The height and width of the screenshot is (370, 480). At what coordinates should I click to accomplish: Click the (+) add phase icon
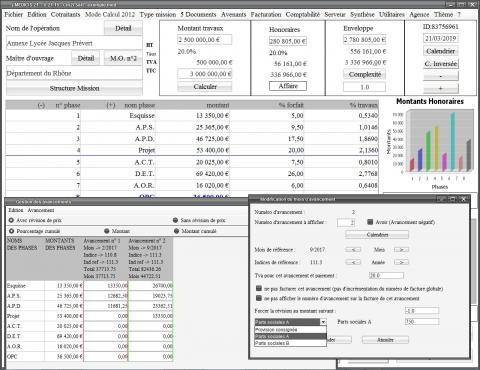click(111, 105)
